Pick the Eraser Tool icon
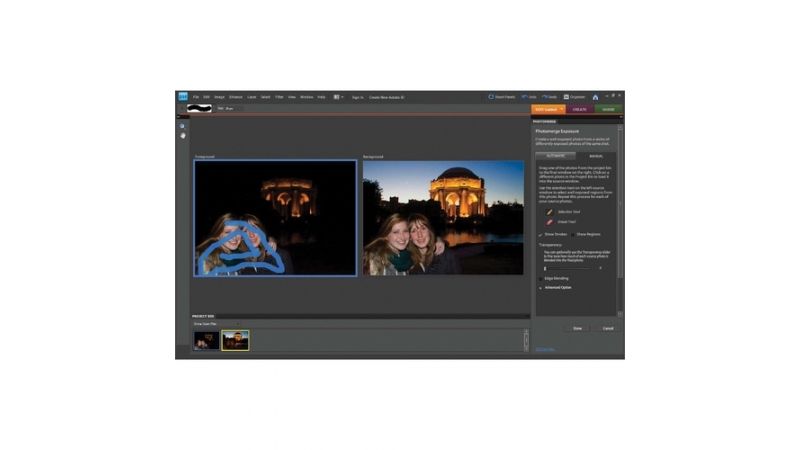Viewport: 800px width, 450px height. click(x=549, y=222)
